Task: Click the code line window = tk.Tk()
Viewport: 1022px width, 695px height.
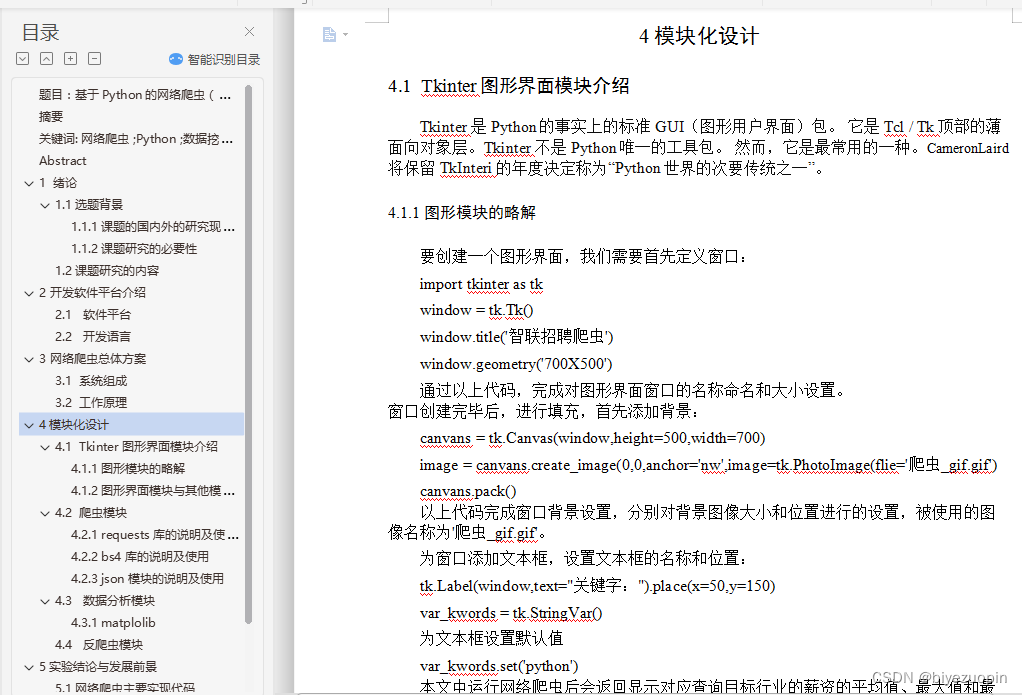Action: [x=476, y=310]
